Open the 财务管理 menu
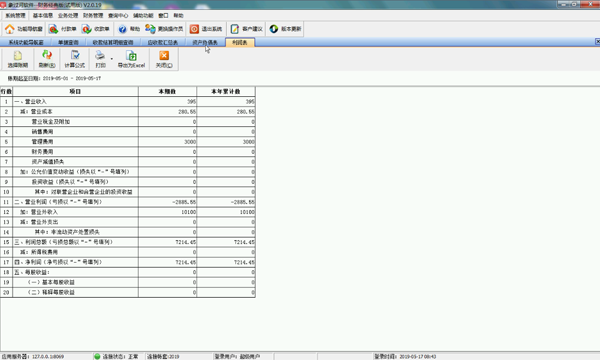 (93, 15)
